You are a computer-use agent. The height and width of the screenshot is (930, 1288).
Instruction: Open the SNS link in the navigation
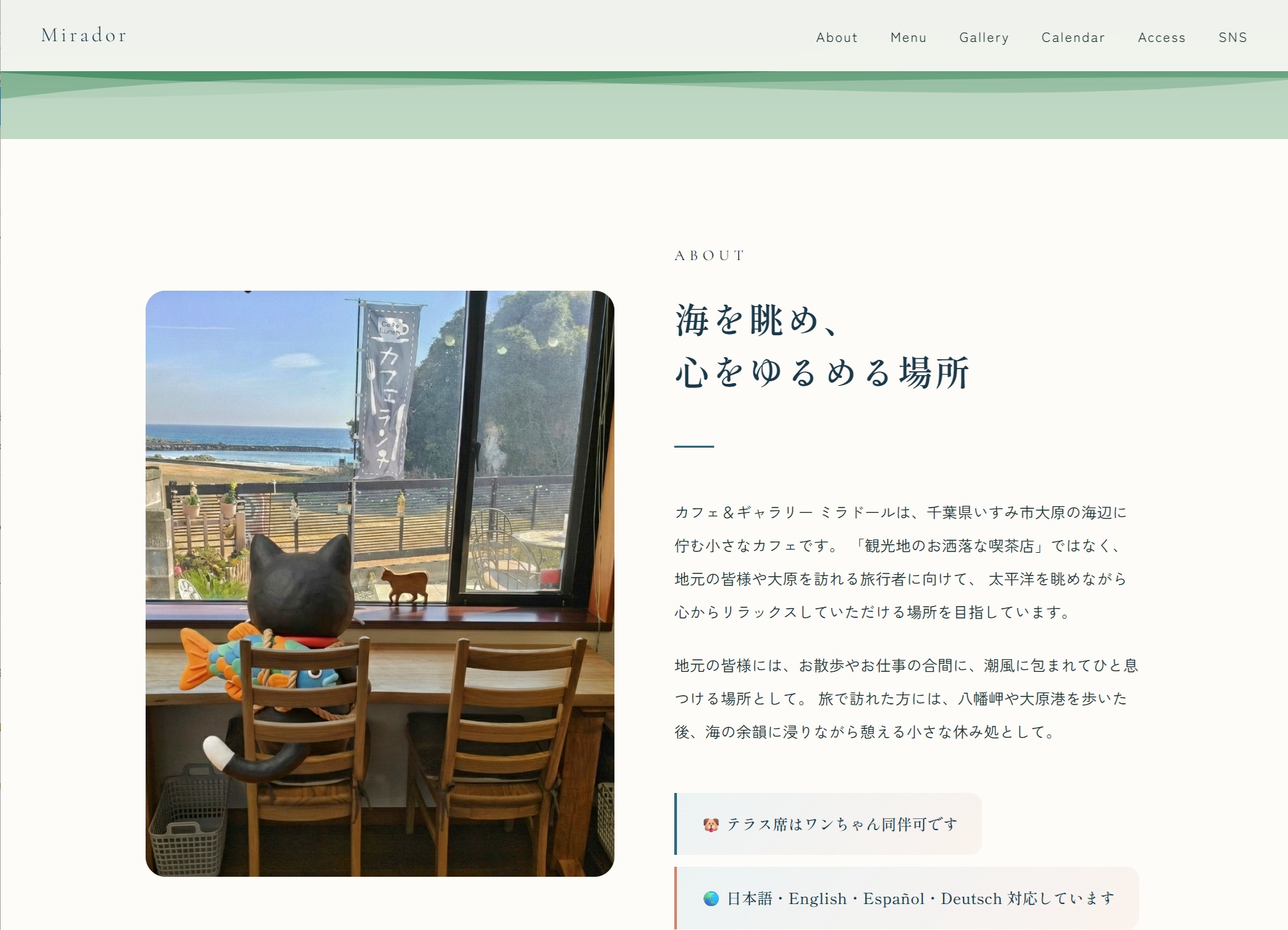tap(1233, 38)
